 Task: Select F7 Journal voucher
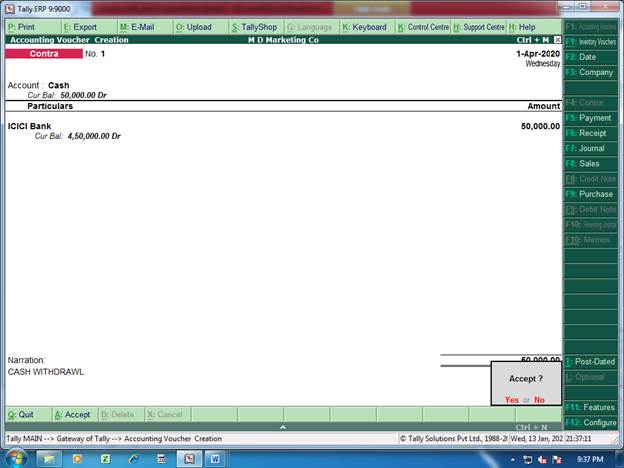click(x=591, y=148)
